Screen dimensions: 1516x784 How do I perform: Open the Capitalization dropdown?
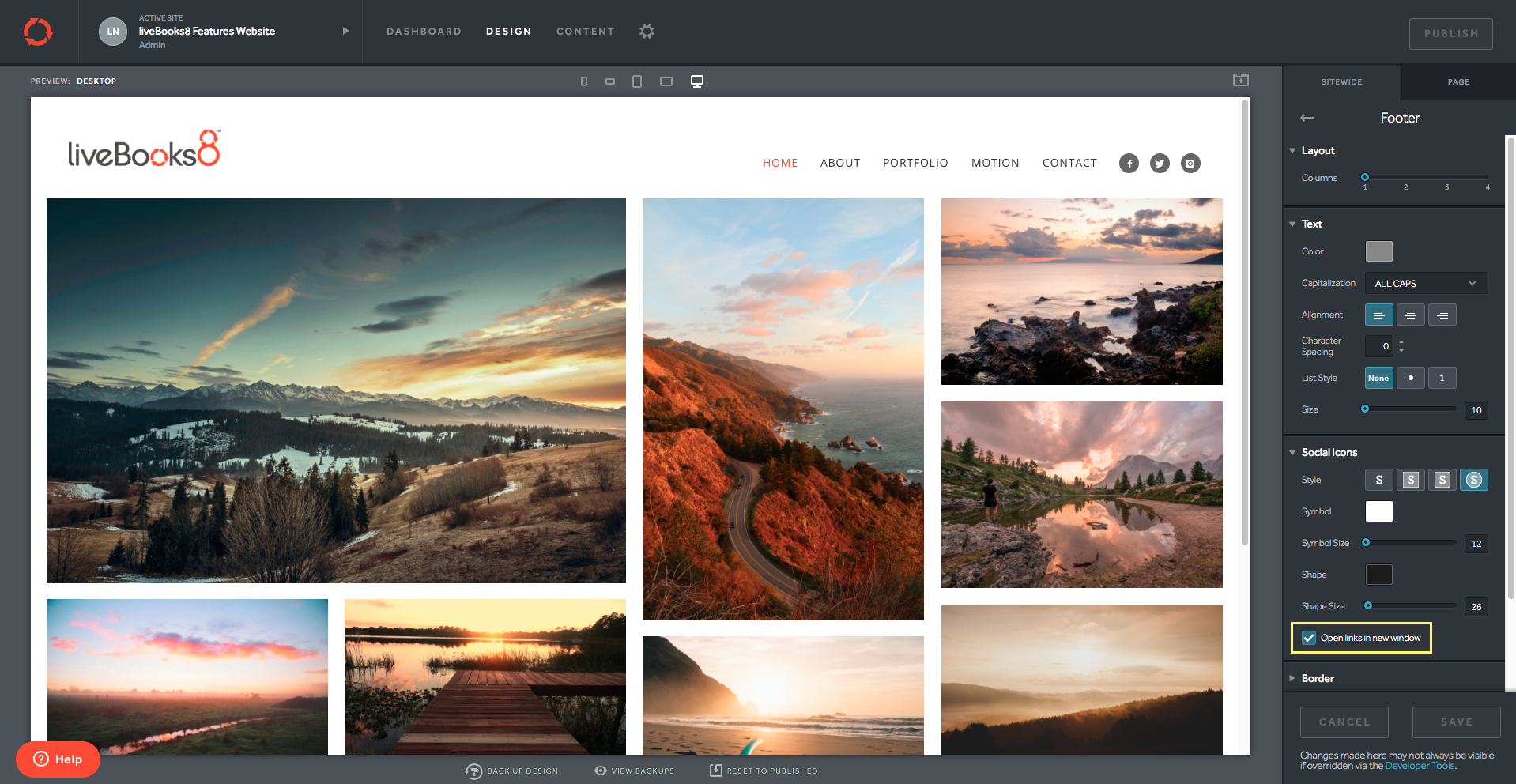pyautogui.click(x=1426, y=283)
